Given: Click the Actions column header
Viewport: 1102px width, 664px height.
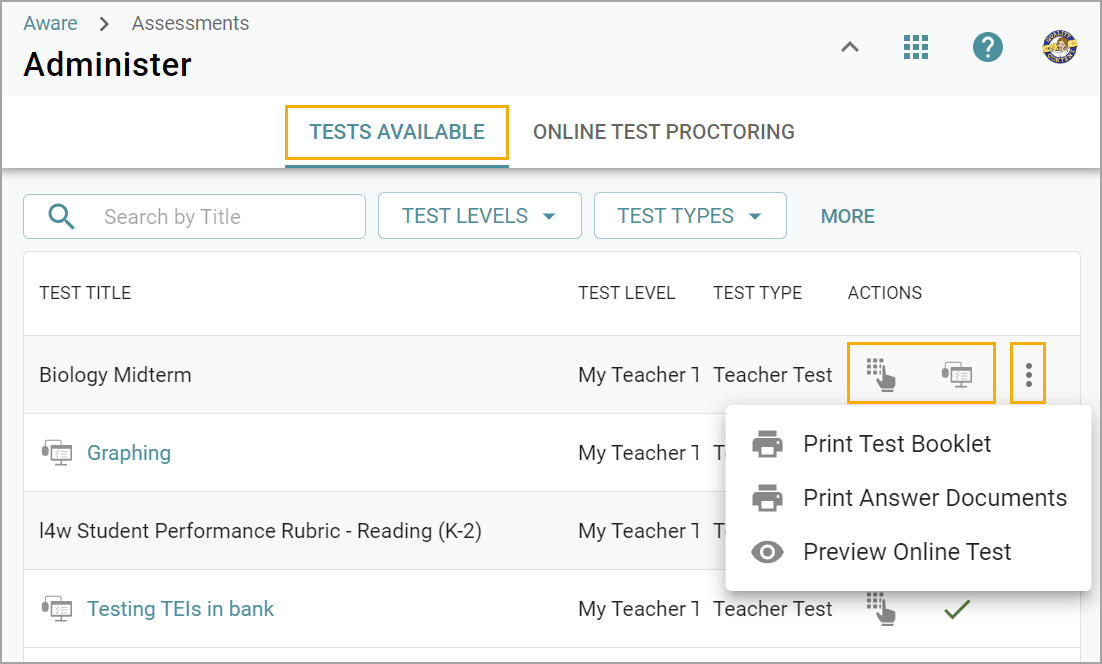Looking at the screenshot, I should point(884,293).
